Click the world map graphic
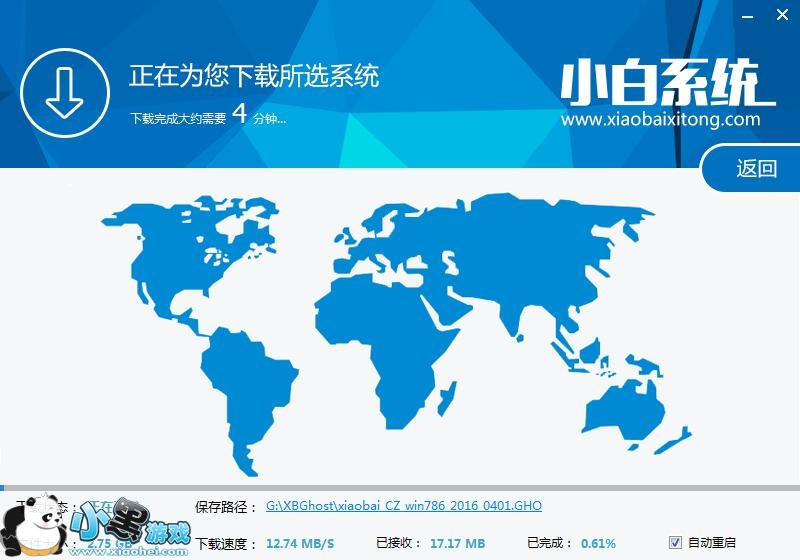The width and height of the screenshot is (800, 560). 396,334
